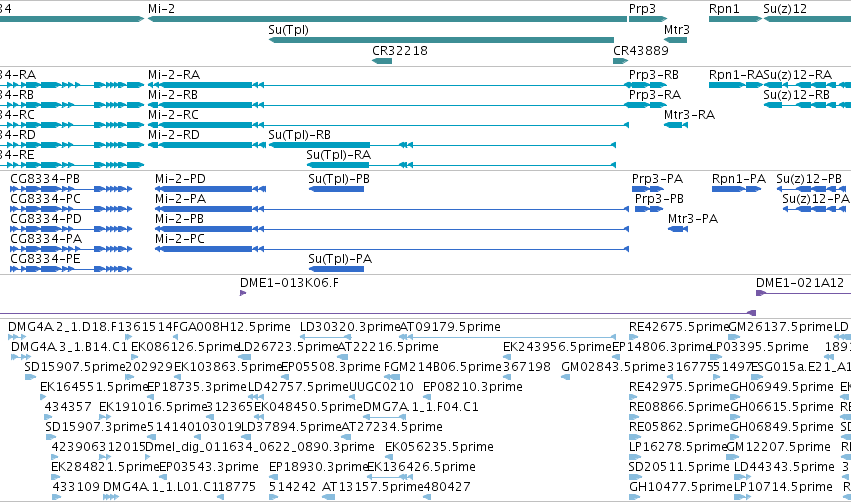Click the GM02843.5prime EST label
The image size is (851, 502).
[x=613, y=367]
